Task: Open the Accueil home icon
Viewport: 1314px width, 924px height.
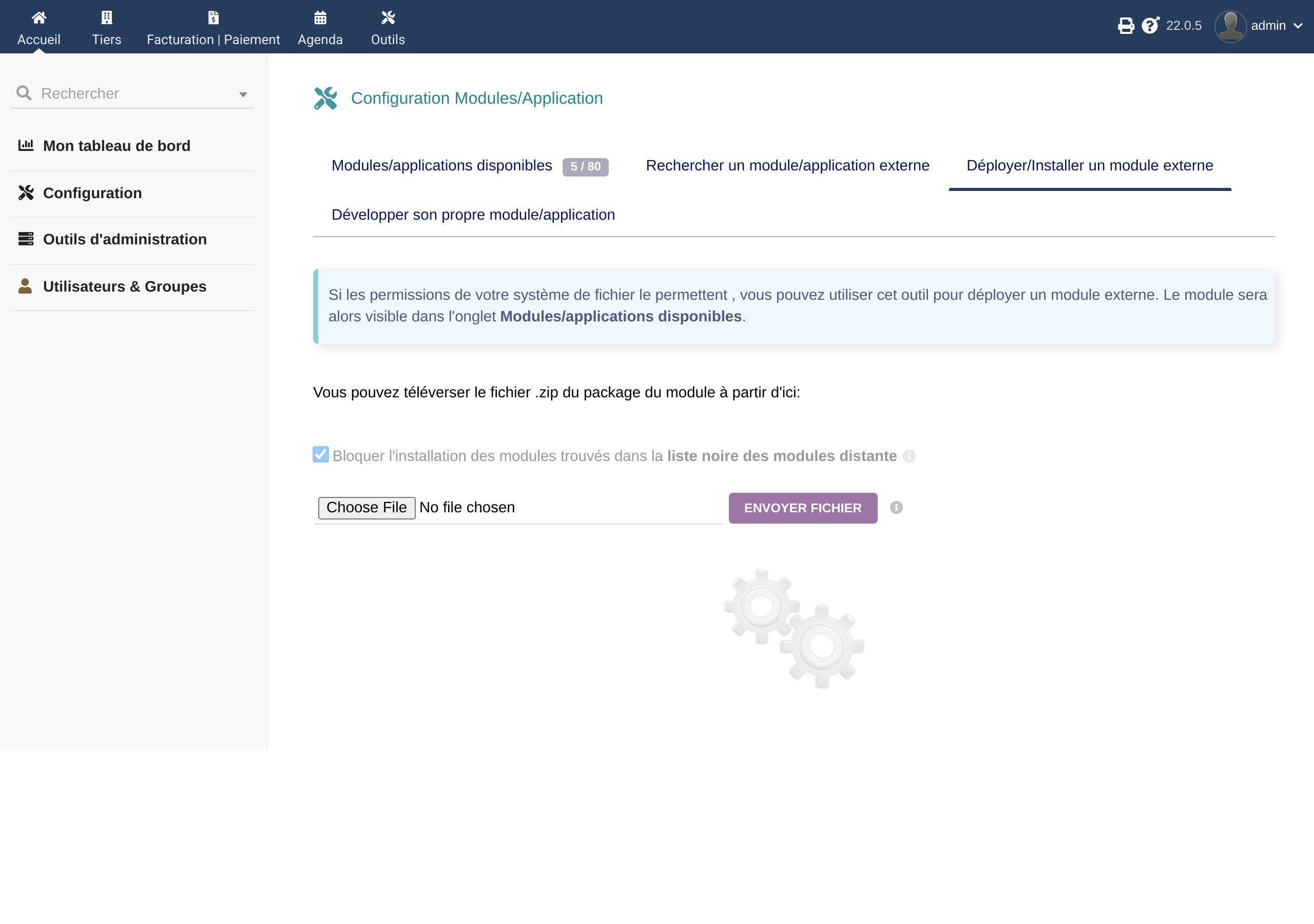Action: 39,18
